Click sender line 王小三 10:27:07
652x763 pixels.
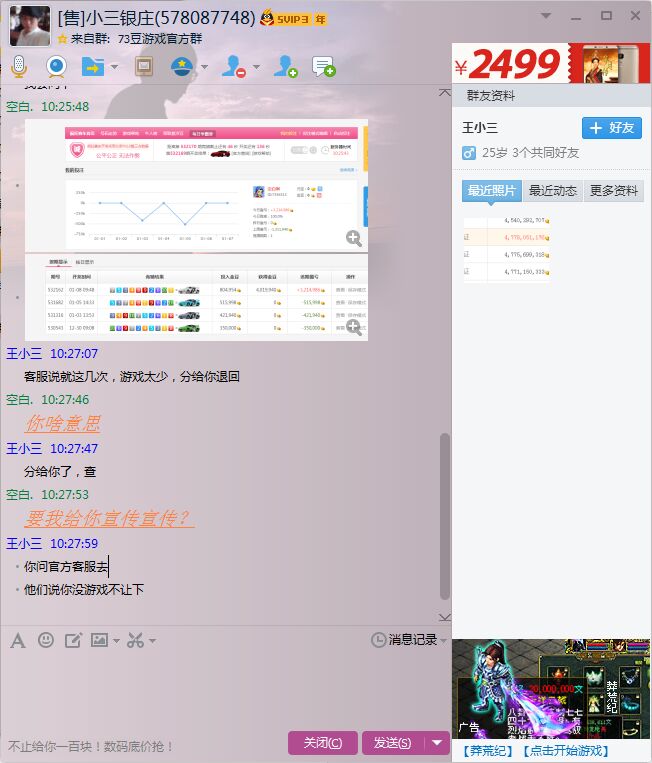click(x=52, y=353)
